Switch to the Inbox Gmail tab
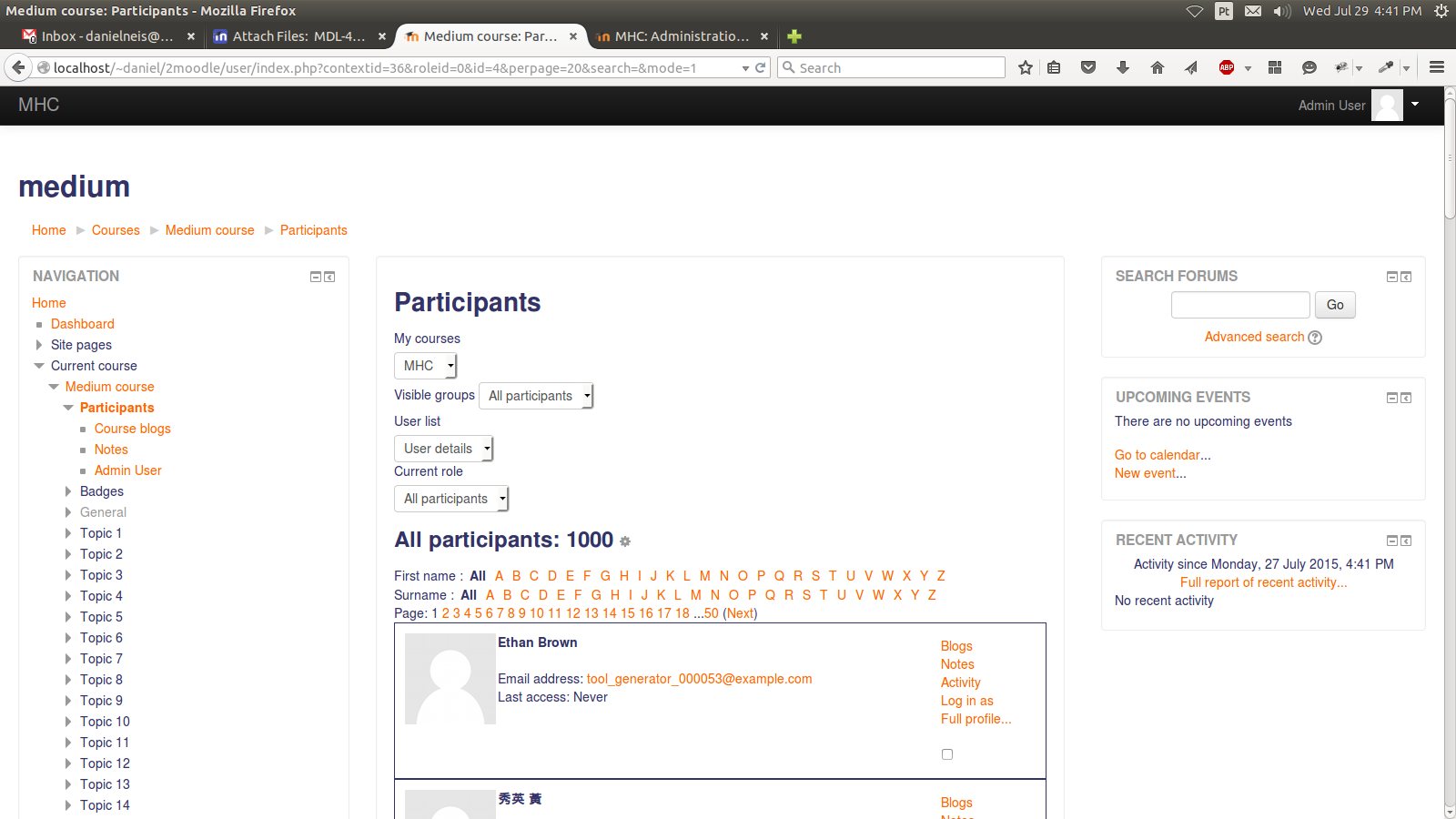The height and width of the screenshot is (819, 1456). pos(107,36)
